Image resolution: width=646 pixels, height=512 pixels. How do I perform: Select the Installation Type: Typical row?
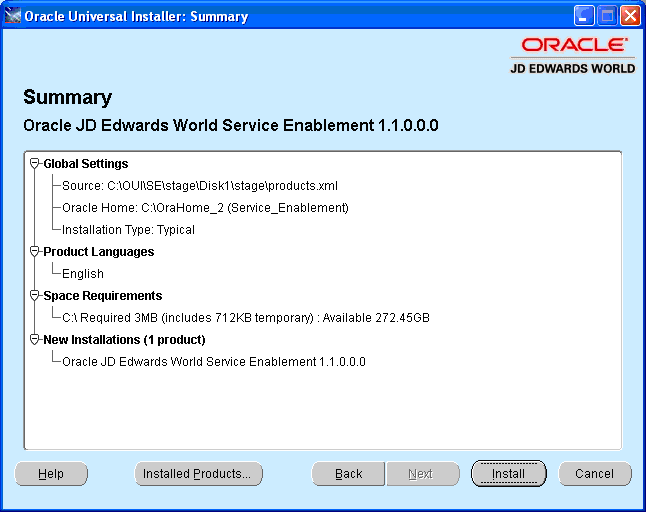(128, 229)
